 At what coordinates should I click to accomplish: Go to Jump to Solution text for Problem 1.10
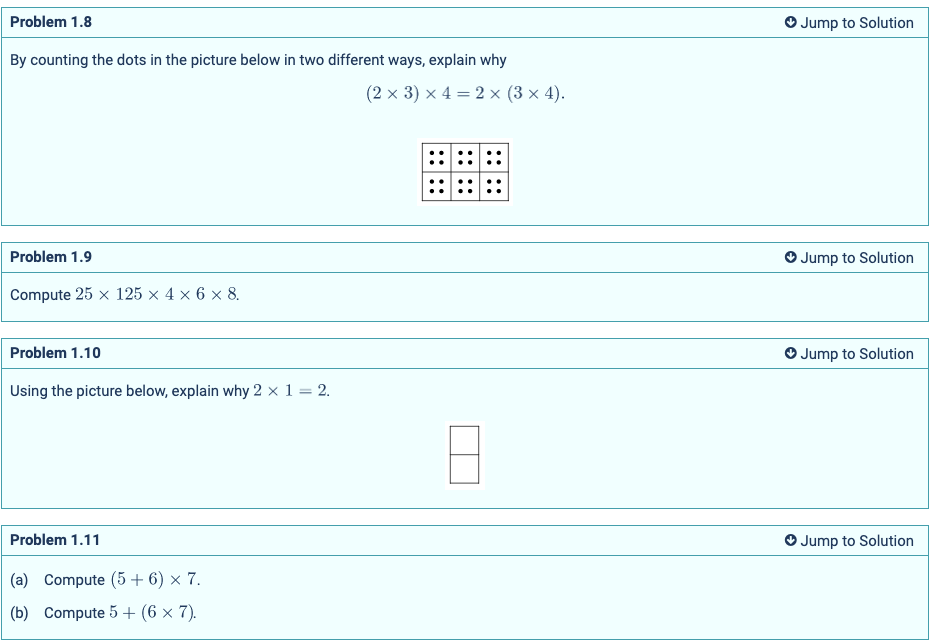[857, 354]
